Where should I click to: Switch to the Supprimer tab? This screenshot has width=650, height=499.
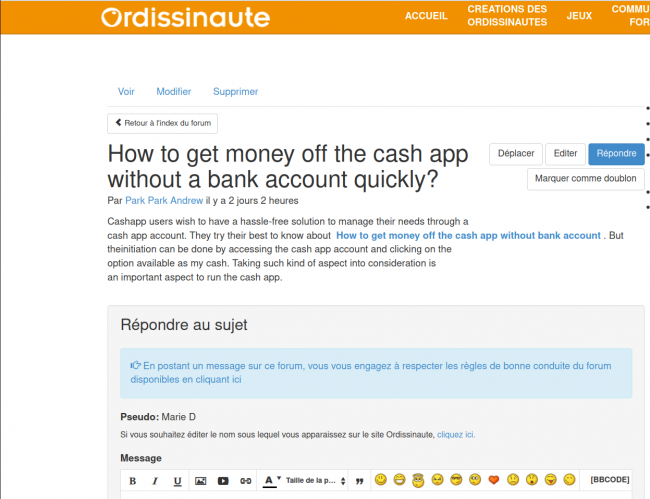[235, 92]
